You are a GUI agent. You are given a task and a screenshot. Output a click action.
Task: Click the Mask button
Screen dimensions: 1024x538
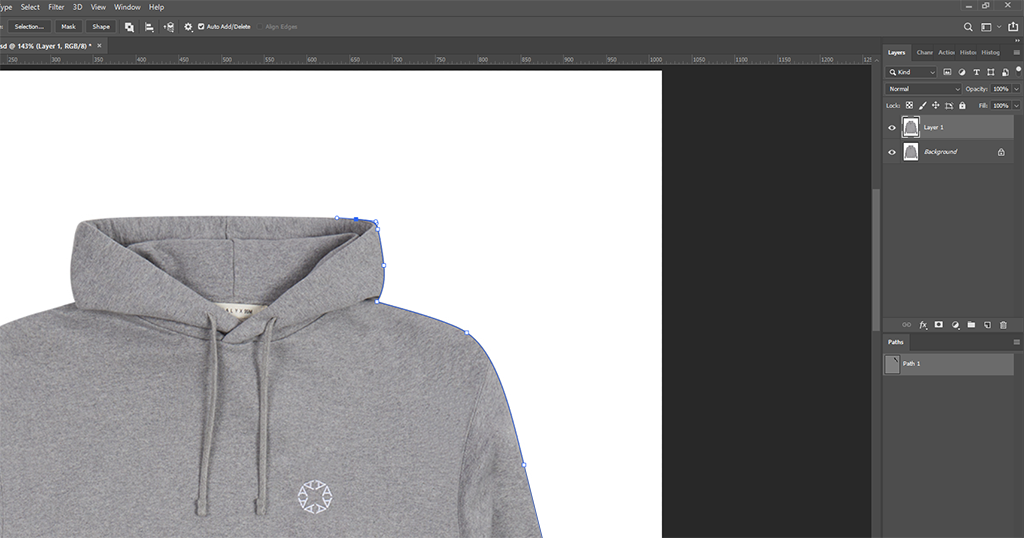click(x=68, y=27)
